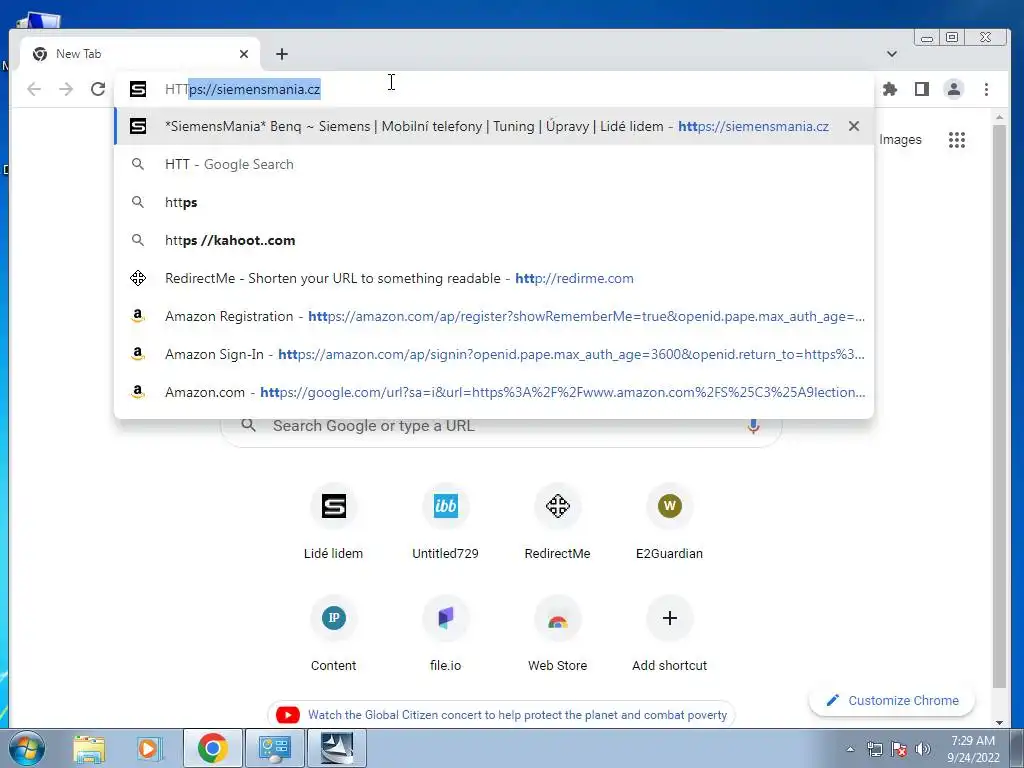
Task: Select the Amazon Registration suggestion
Action: pyautogui.click(x=494, y=316)
